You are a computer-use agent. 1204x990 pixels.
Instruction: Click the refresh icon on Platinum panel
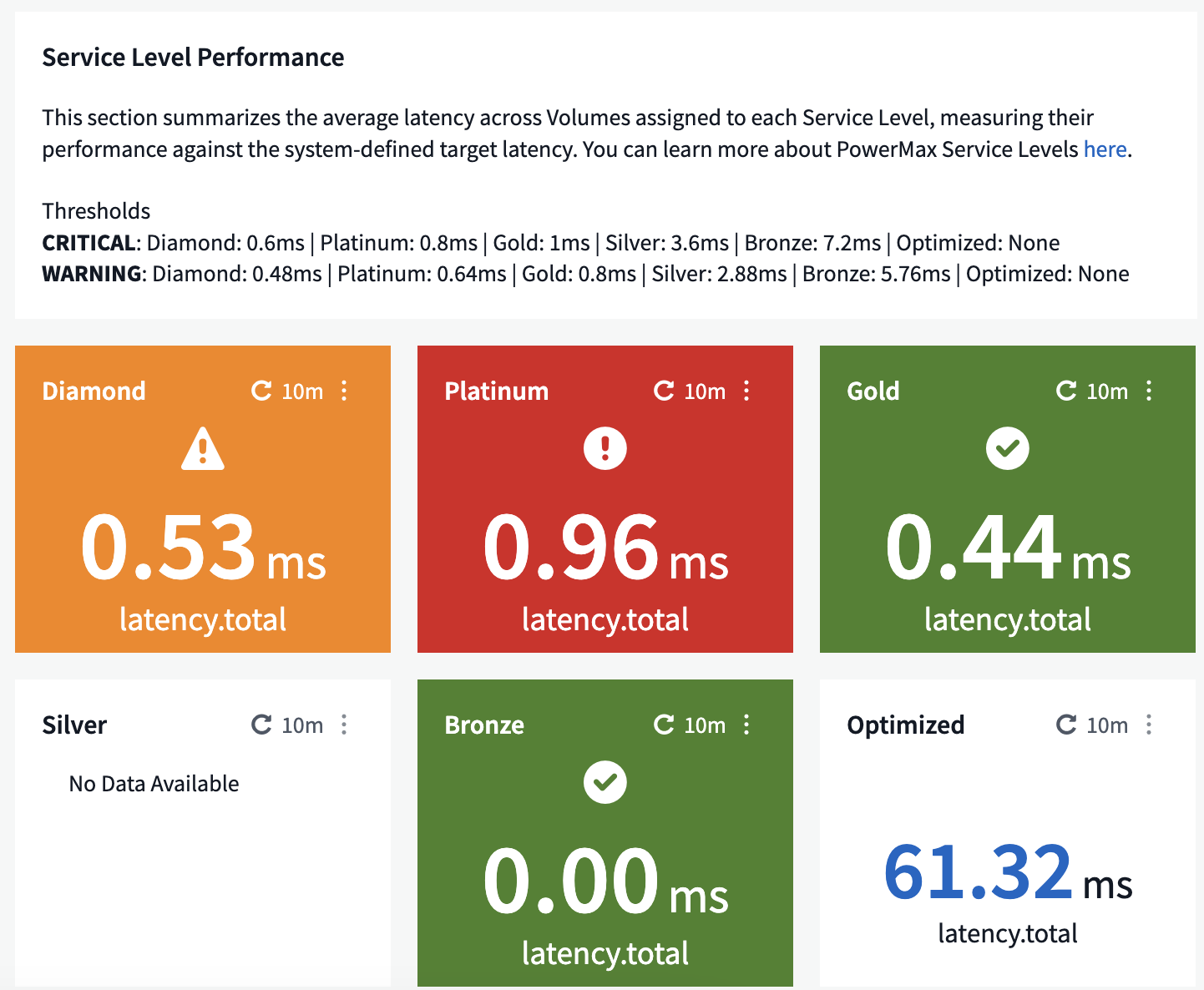pyautogui.click(x=664, y=391)
